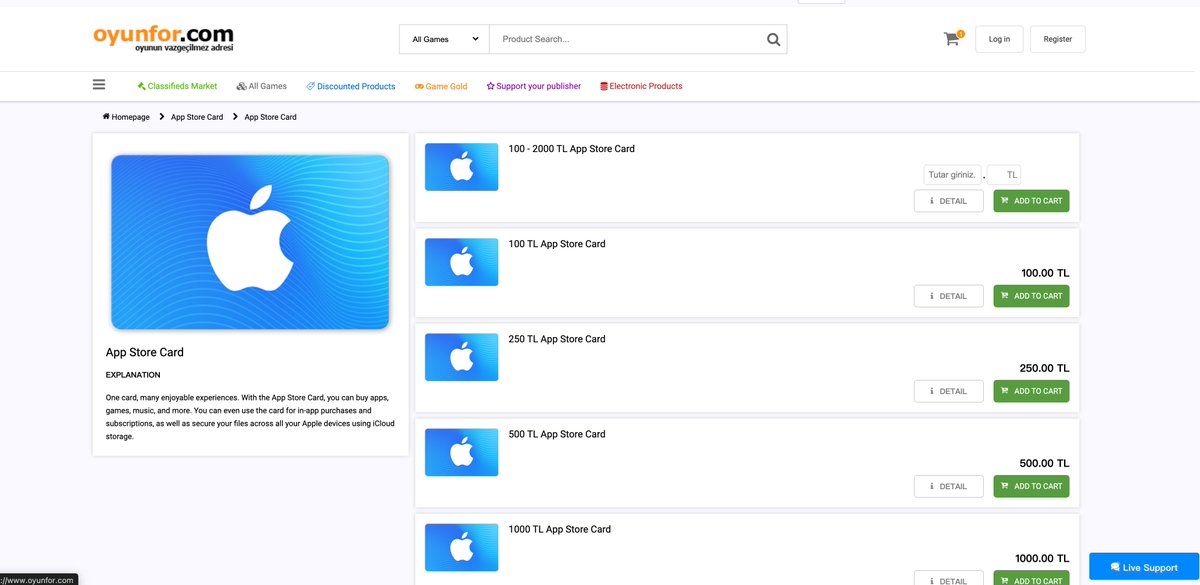The height and width of the screenshot is (585, 1200).
Task: Click the oyunfor.com logo
Action: pyautogui.click(x=163, y=38)
